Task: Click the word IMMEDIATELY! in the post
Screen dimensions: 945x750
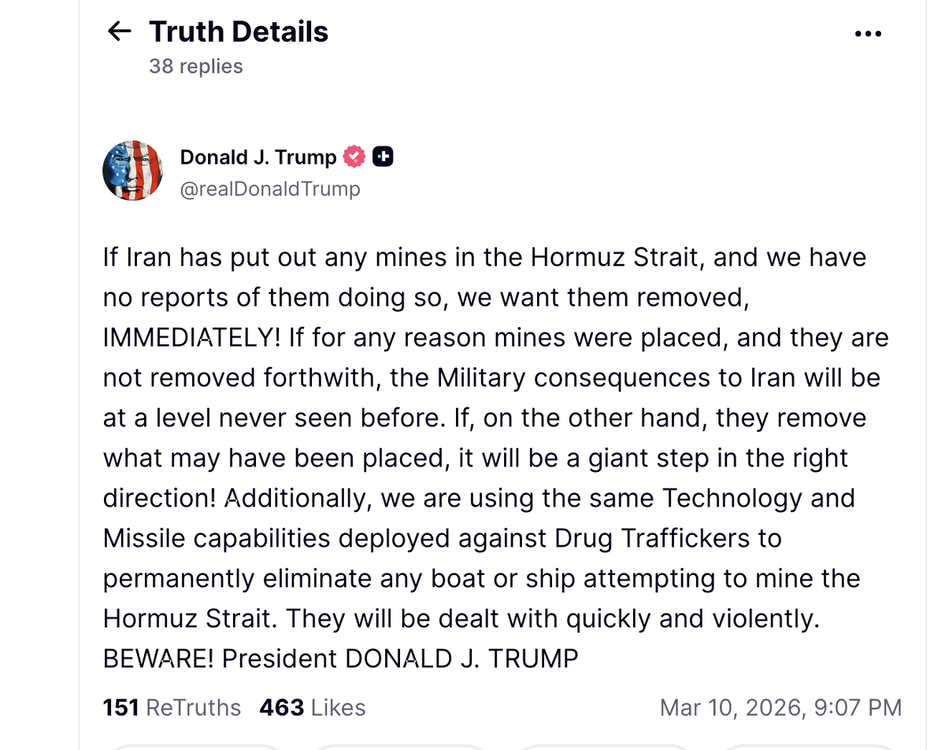Action: coord(192,337)
